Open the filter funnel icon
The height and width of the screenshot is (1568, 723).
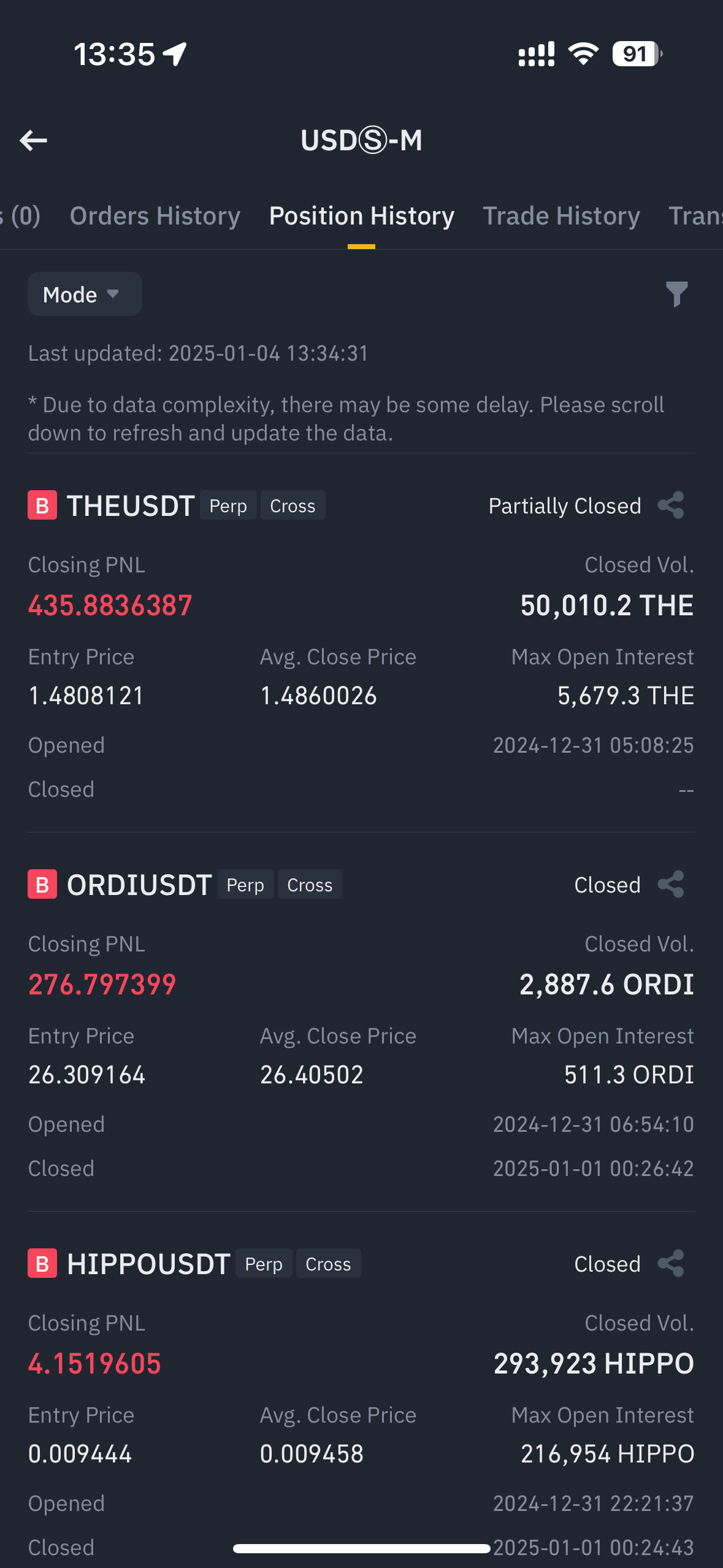pos(676,294)
